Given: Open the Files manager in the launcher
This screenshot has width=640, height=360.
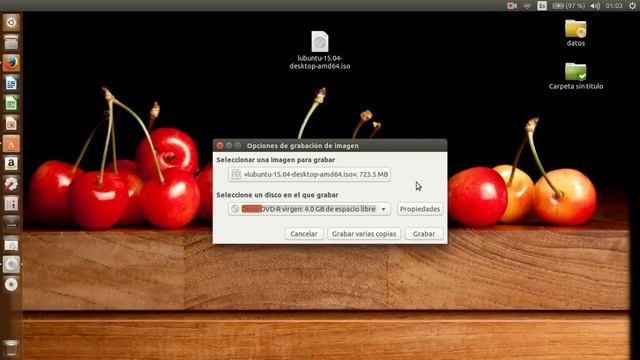Looking at the screenshot, I should coord(11,42).
